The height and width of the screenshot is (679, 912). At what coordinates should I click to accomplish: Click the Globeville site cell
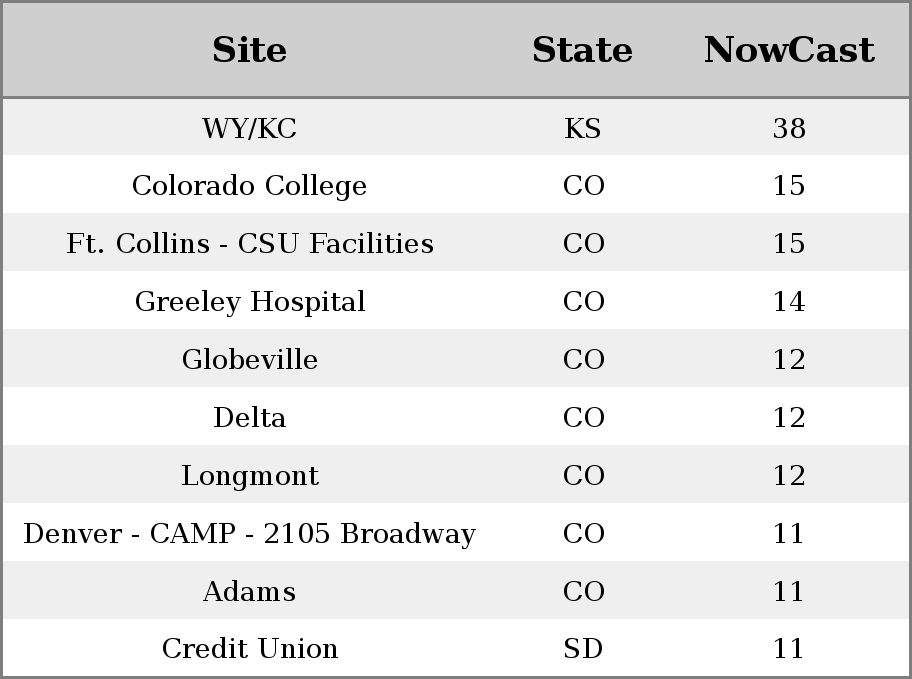250,359
